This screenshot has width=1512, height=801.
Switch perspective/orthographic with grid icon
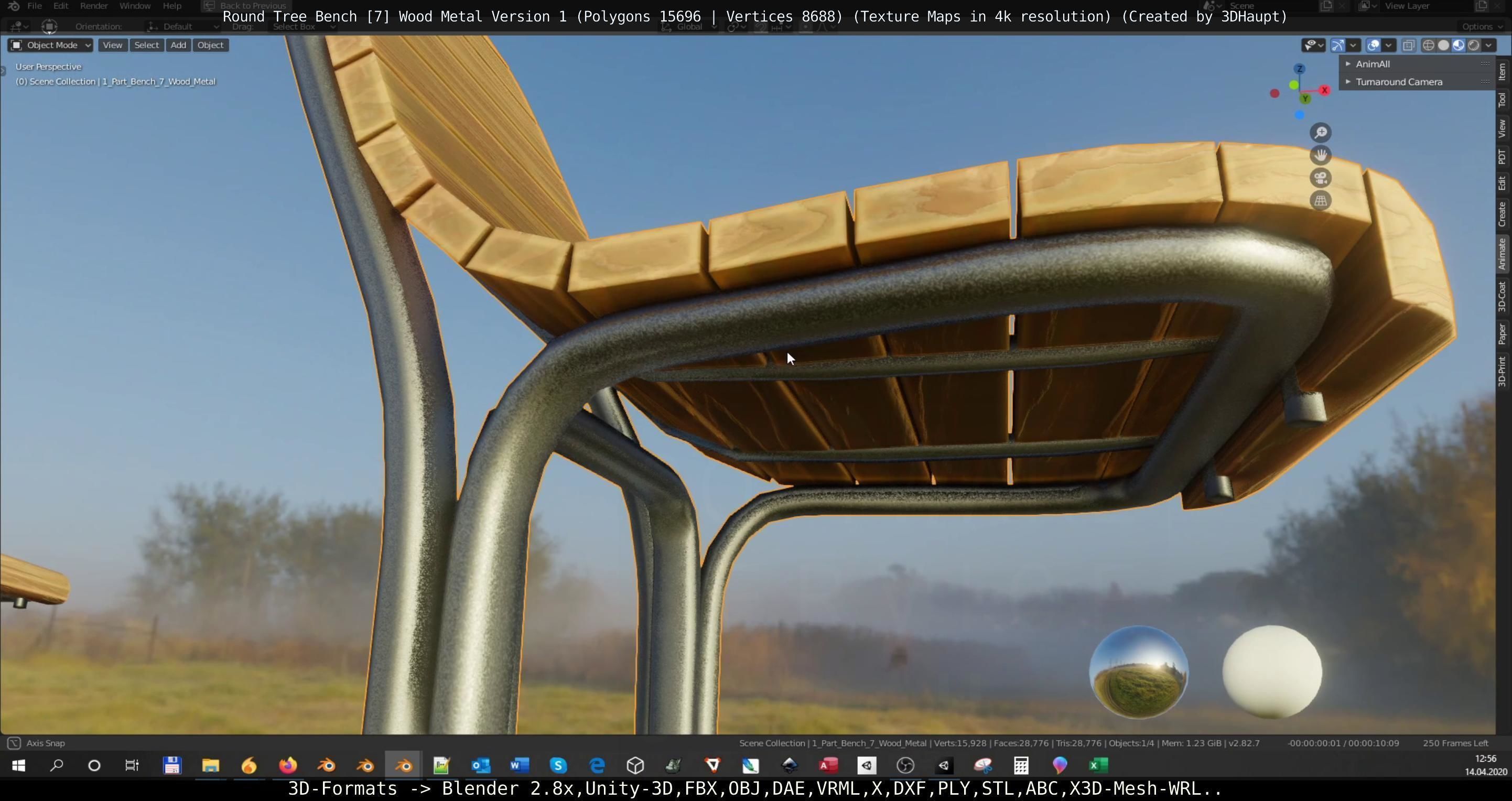coord(1320,201)
